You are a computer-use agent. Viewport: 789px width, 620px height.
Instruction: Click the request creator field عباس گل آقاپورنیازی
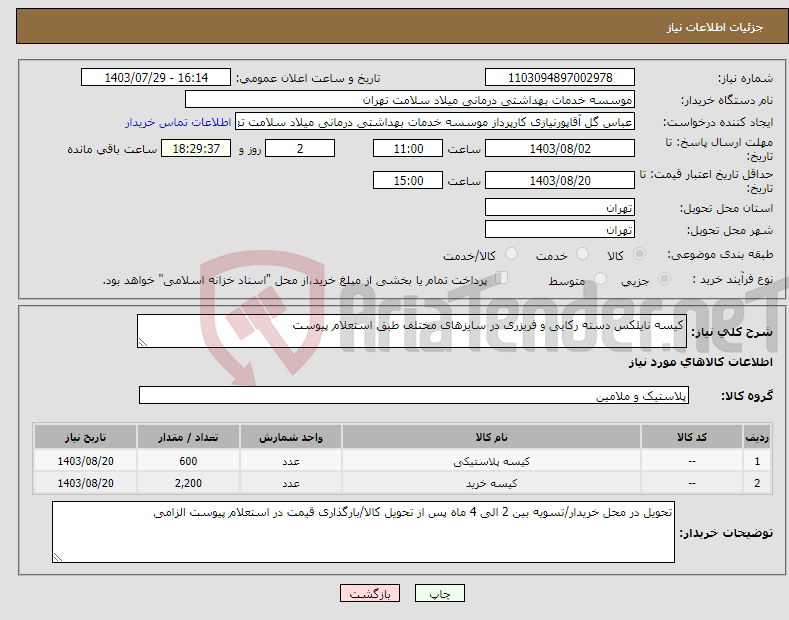pos(435,122)
